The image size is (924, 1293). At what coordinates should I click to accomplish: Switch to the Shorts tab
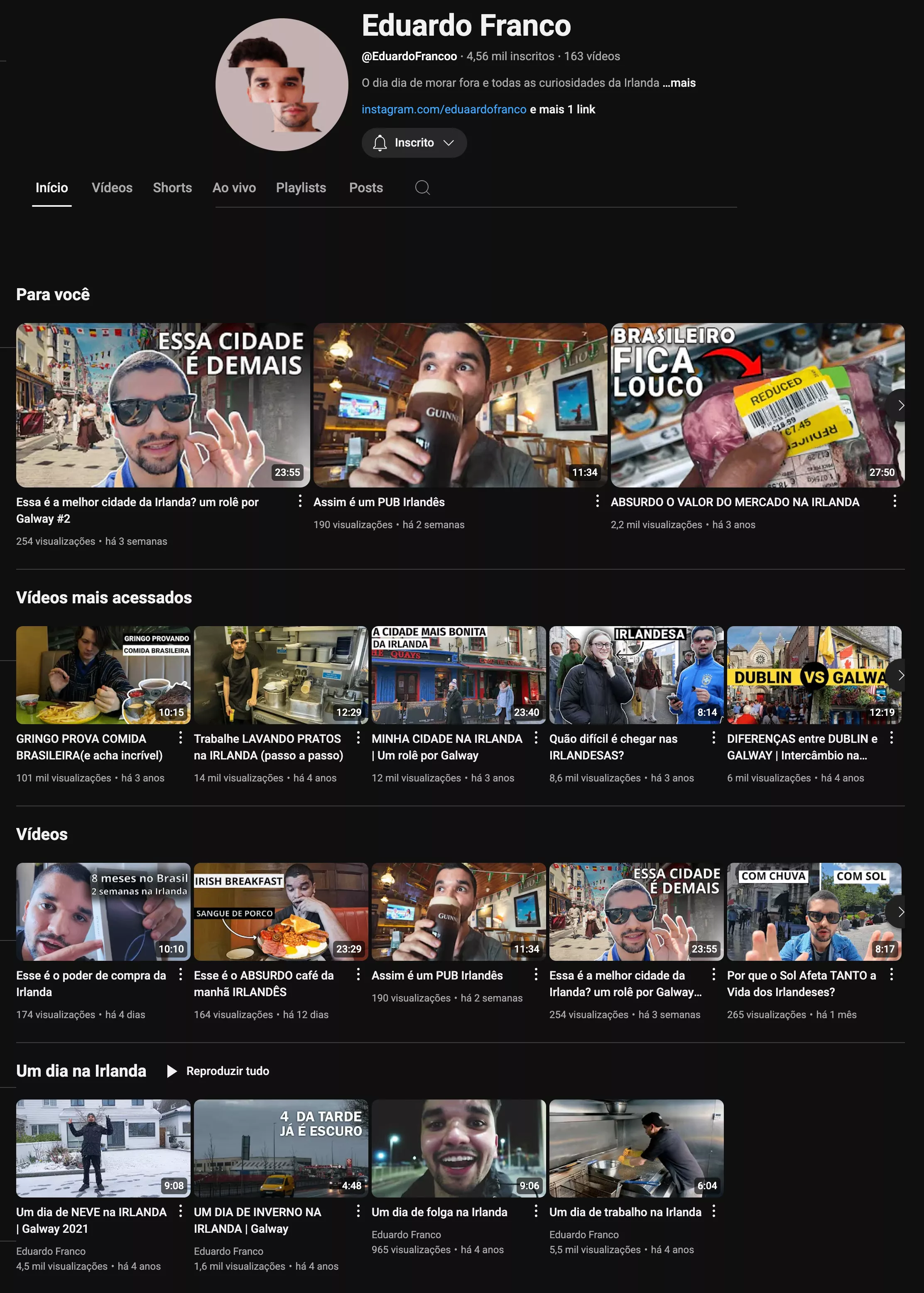point(172,188)
